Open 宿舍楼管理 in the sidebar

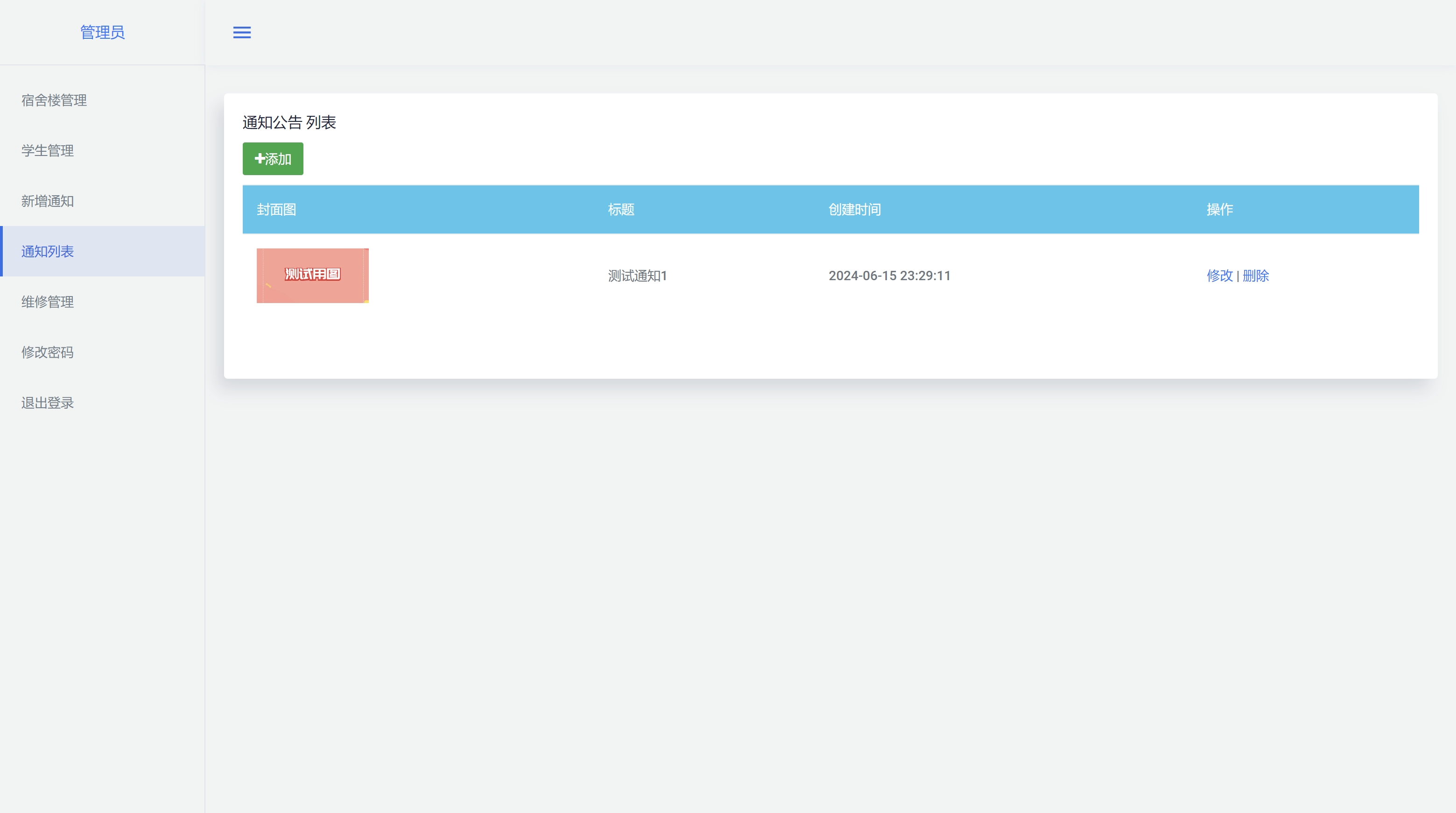54,100
